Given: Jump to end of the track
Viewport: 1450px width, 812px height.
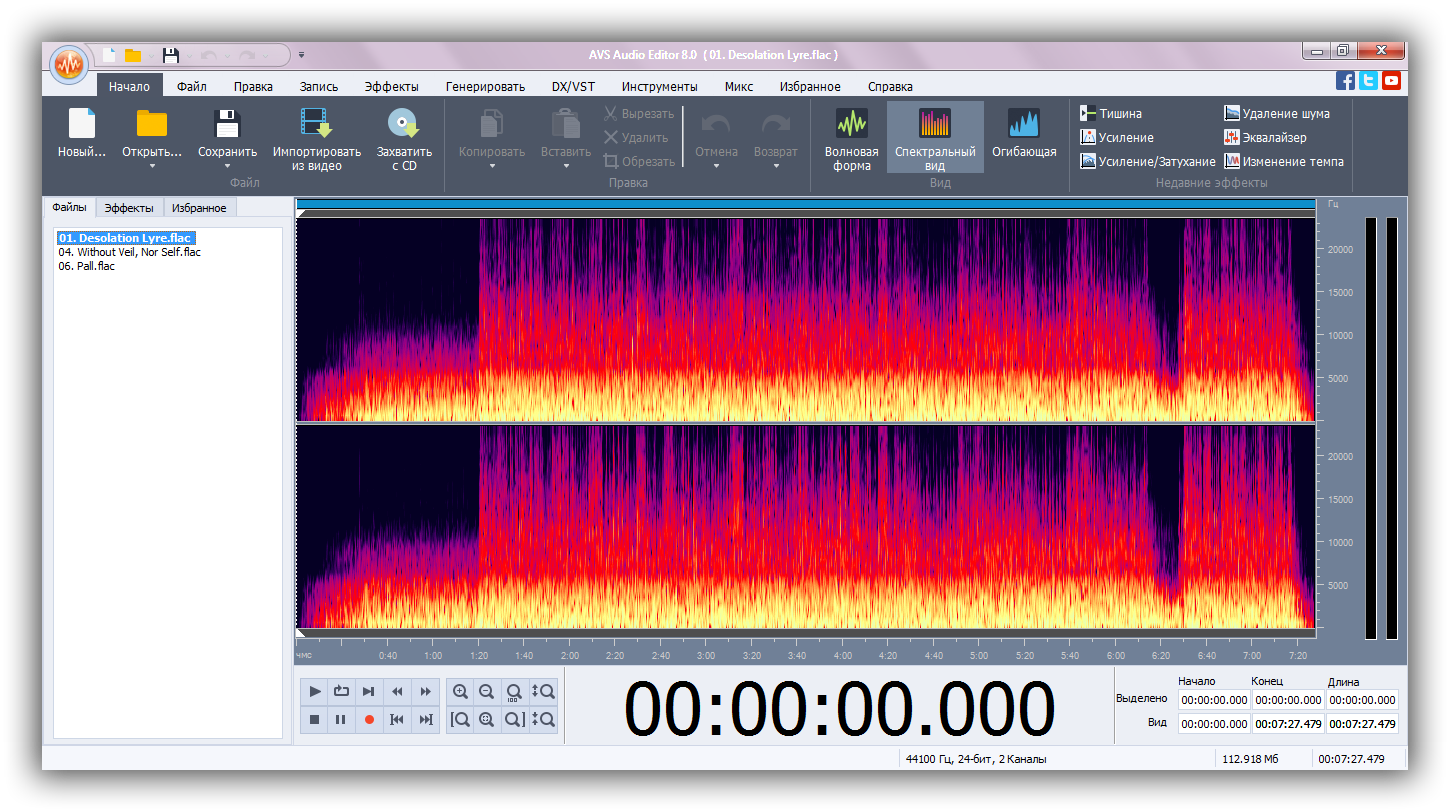Looking at the screenshot, I should 426,719.
